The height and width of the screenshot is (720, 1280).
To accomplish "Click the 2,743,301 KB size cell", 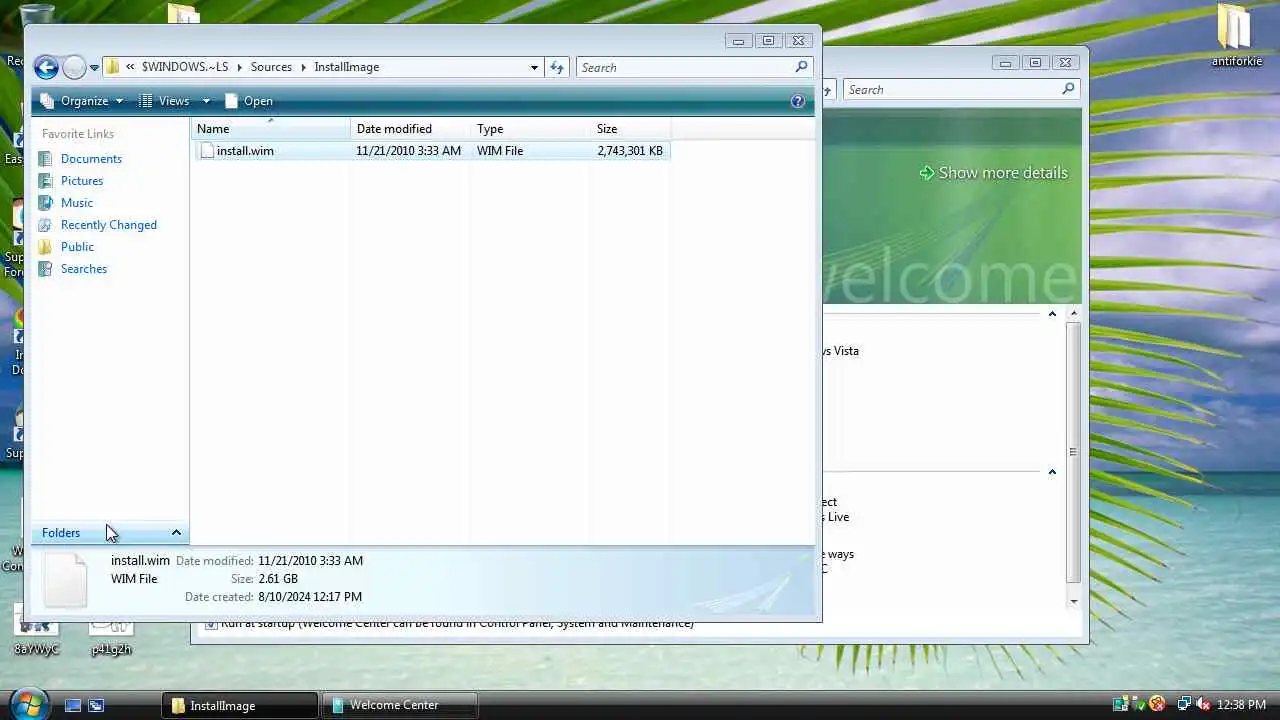I will 630,151.
